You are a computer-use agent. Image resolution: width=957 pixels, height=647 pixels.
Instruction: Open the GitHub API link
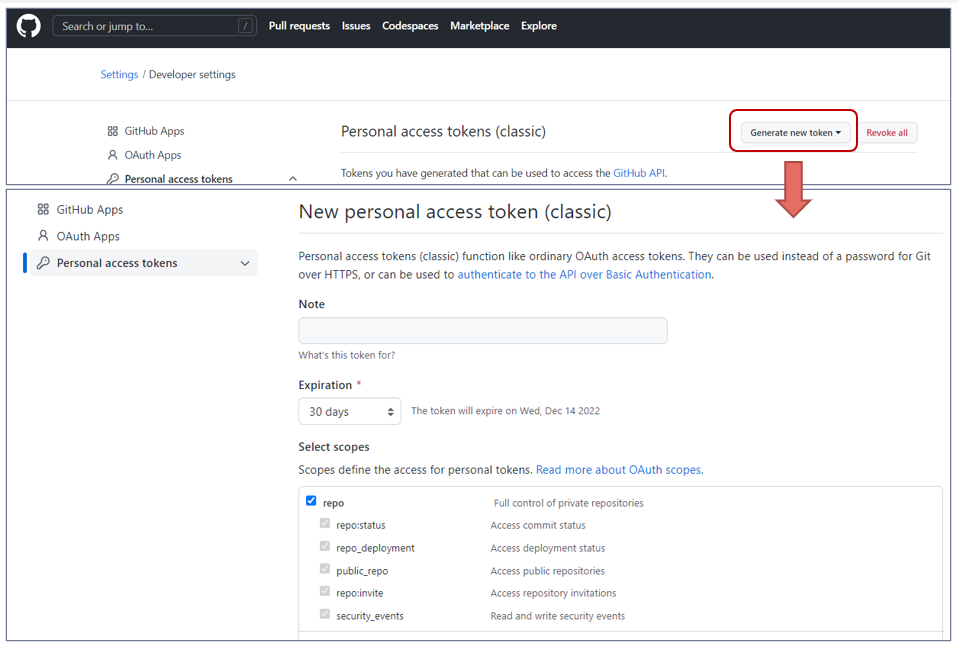pyautogui.click(x=639, y=173)
